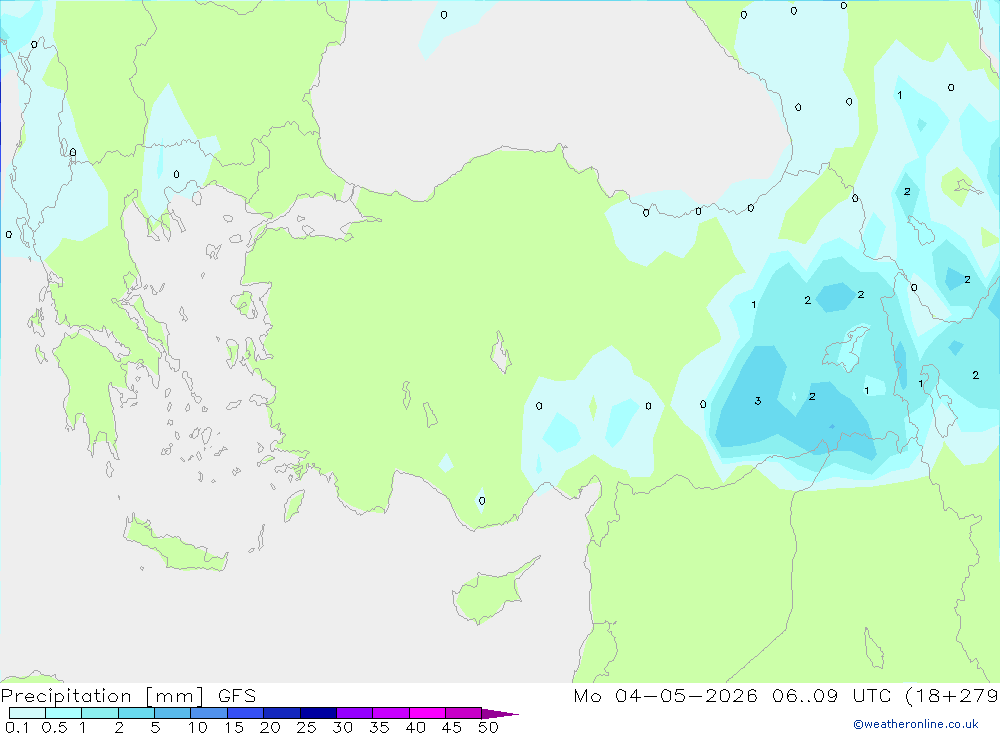Click the 1–2 mm legend color swatch
This screenshot has width=1000, height=733.
point(100,713)
